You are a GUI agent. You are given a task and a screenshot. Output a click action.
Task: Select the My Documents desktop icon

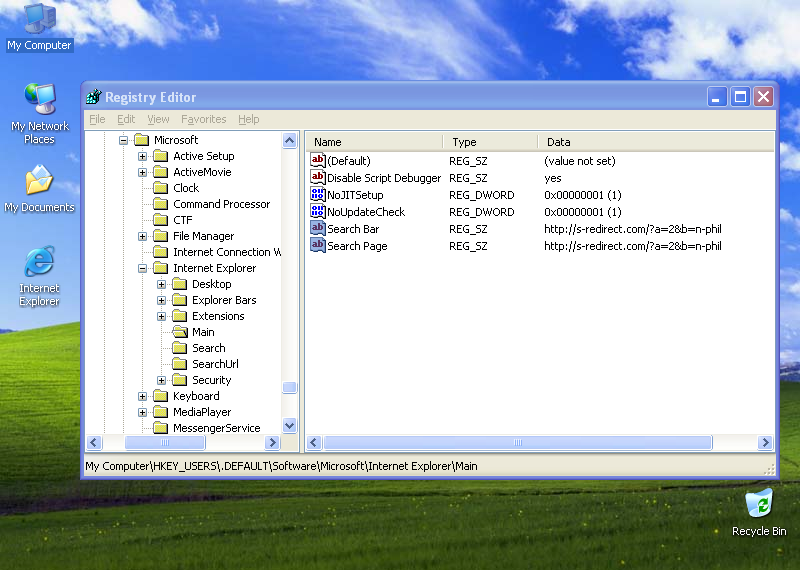coord(39,188)
